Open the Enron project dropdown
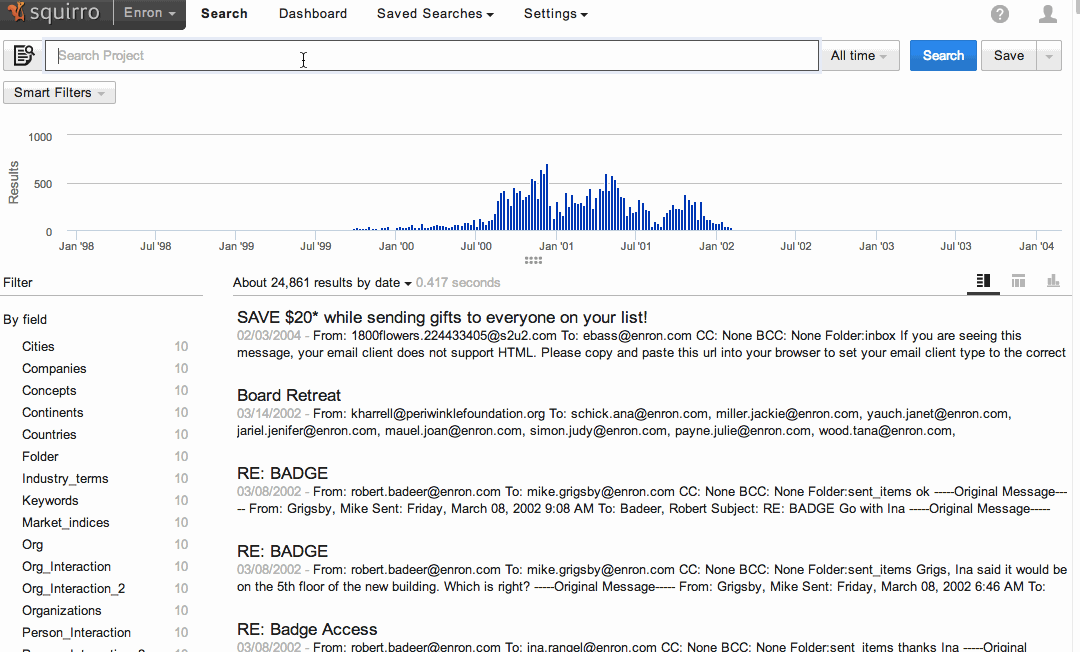 click(149, 13)
